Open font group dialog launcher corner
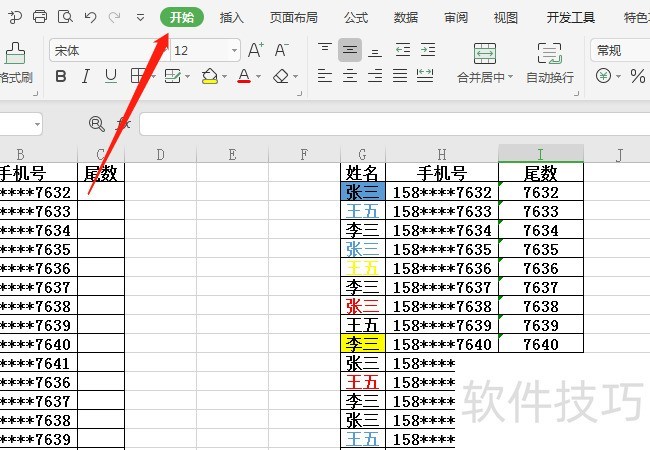 pos(299,94)
